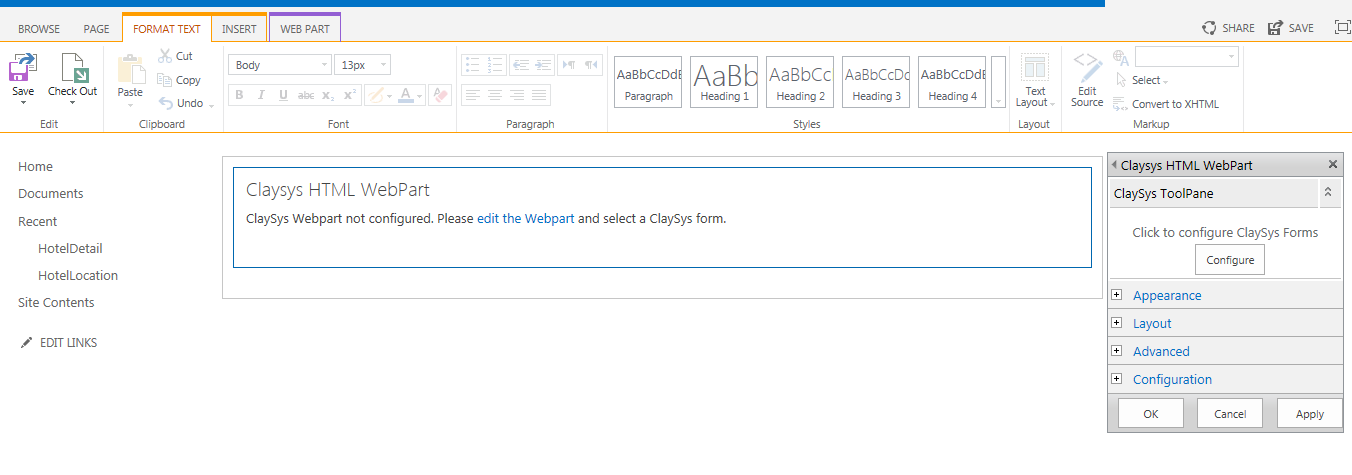Screen dimensions: 1352x475
Task: Click the Check Out icon
Action: pos(73,68)
